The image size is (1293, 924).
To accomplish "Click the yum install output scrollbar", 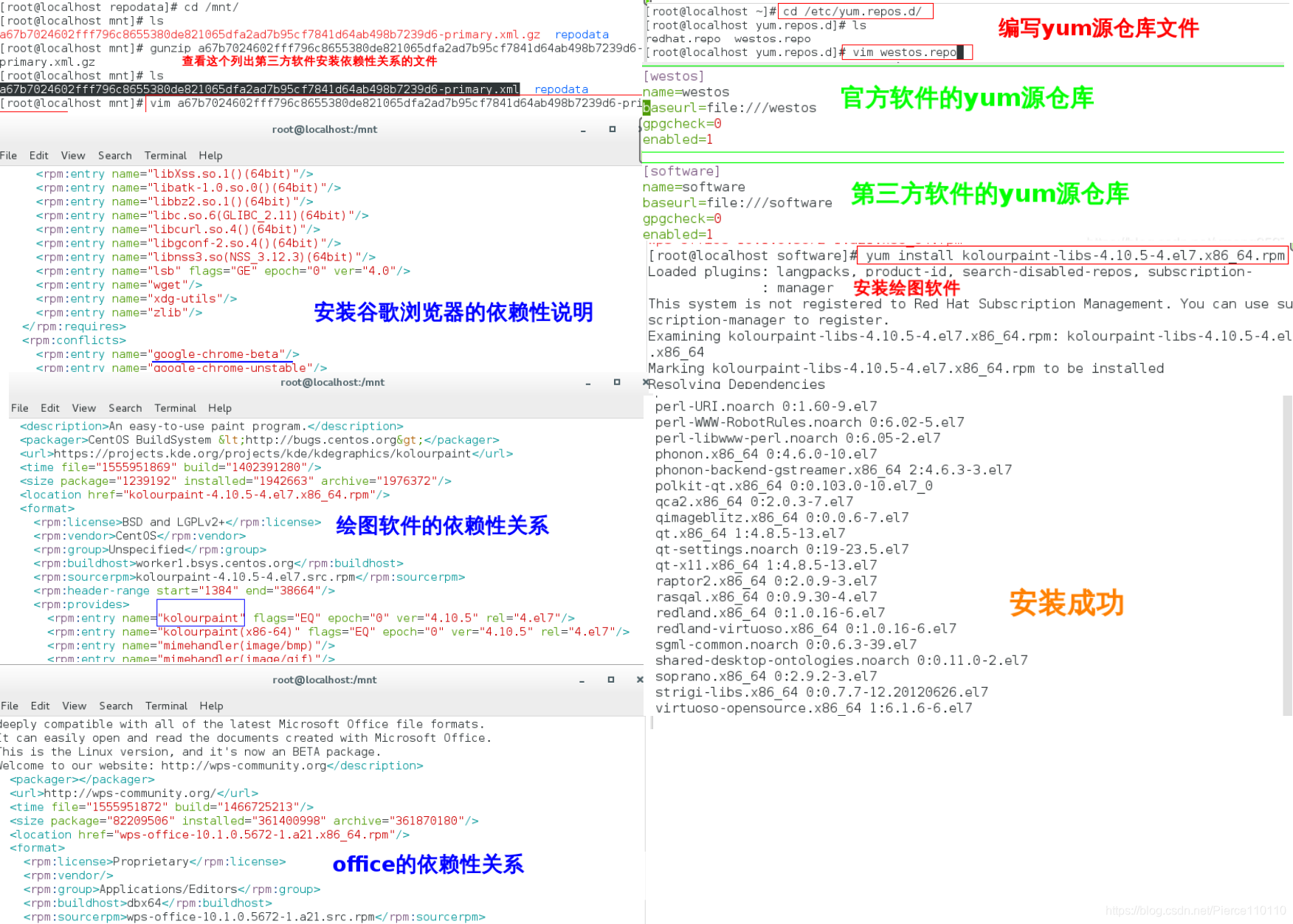I will pyautogui.click(x=1287, y=556).
